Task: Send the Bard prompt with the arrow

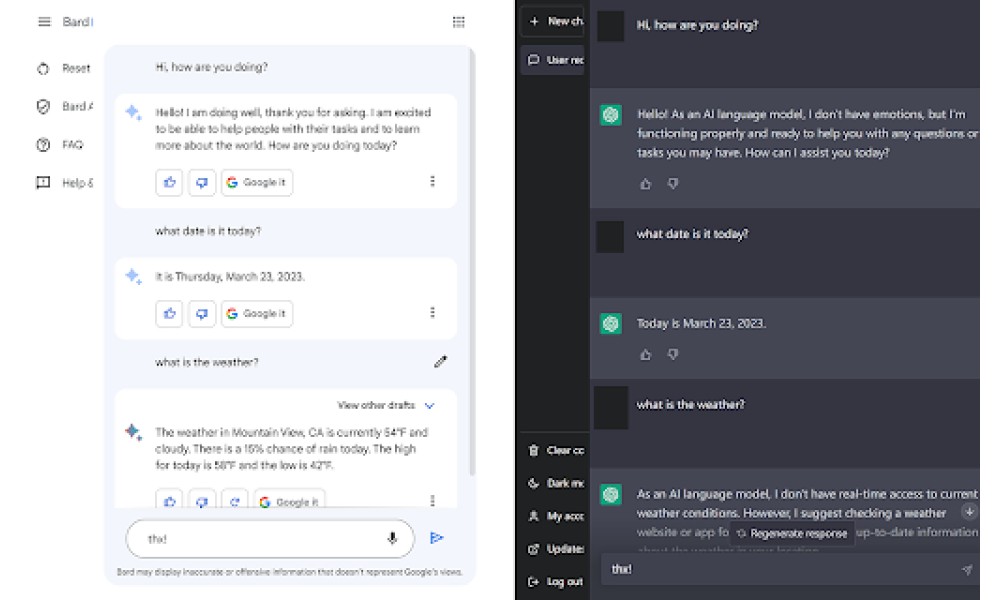Action: tap(437, 538)
